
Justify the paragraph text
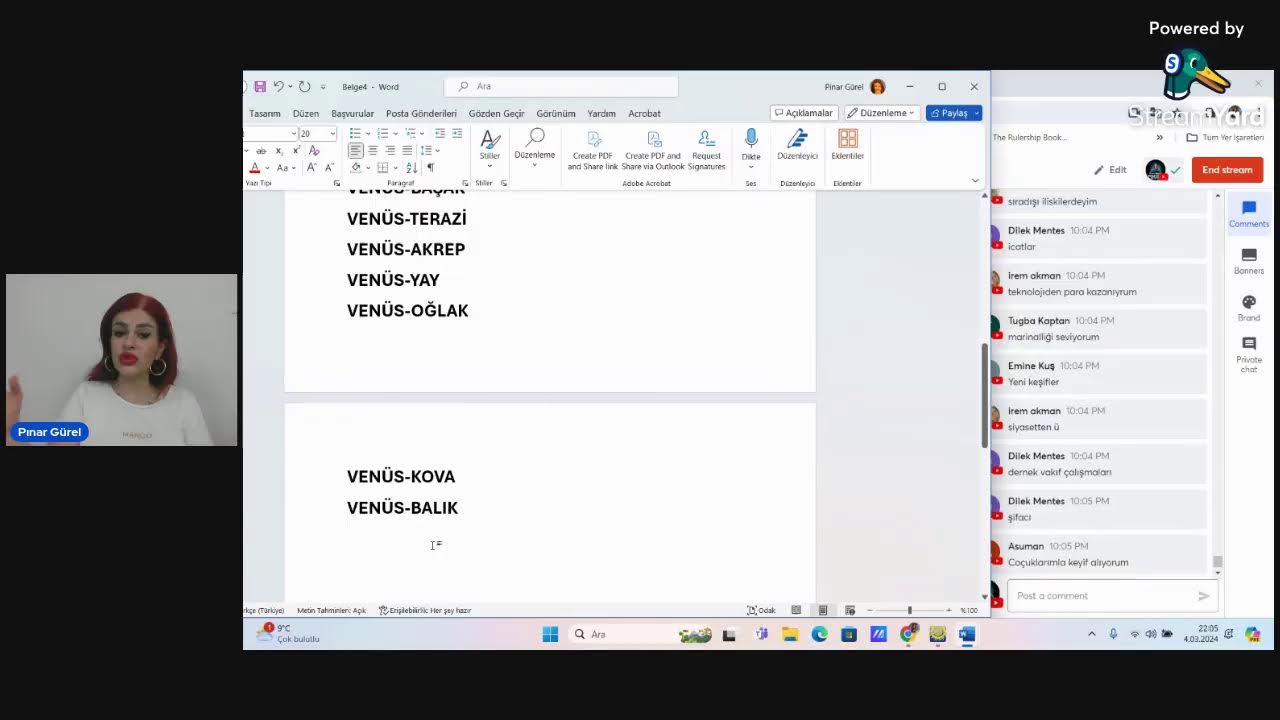[x=406, y=150]
